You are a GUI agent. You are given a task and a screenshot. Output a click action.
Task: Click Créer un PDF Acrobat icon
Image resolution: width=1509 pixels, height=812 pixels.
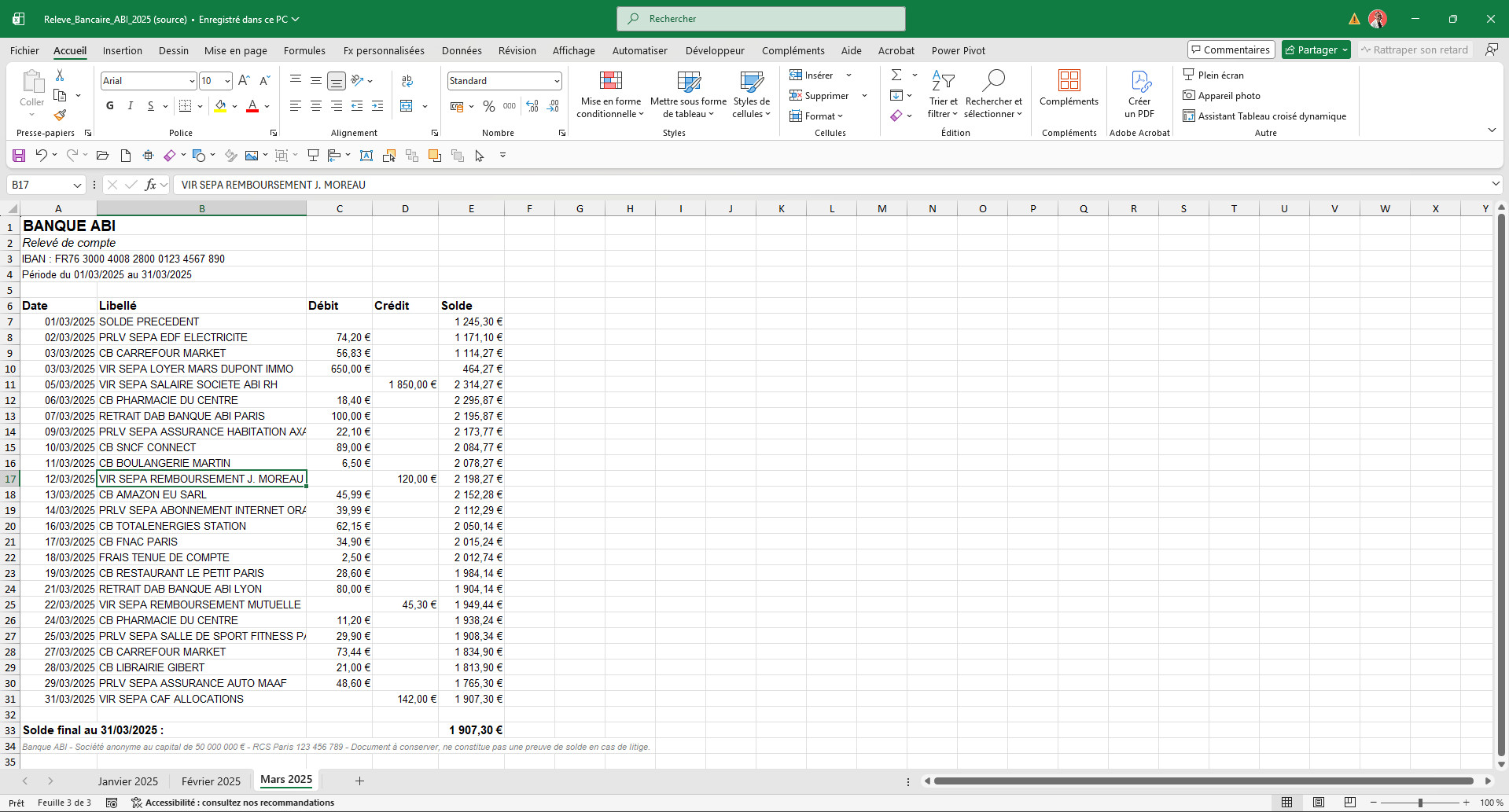1139,94
